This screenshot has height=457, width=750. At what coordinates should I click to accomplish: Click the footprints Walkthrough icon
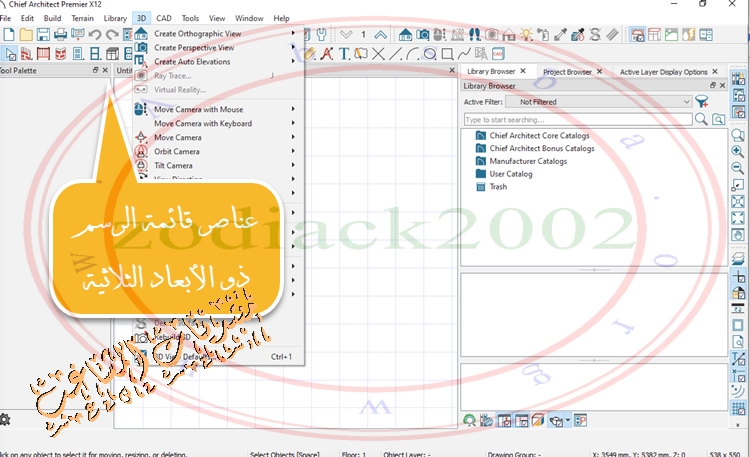pos(474,34)
